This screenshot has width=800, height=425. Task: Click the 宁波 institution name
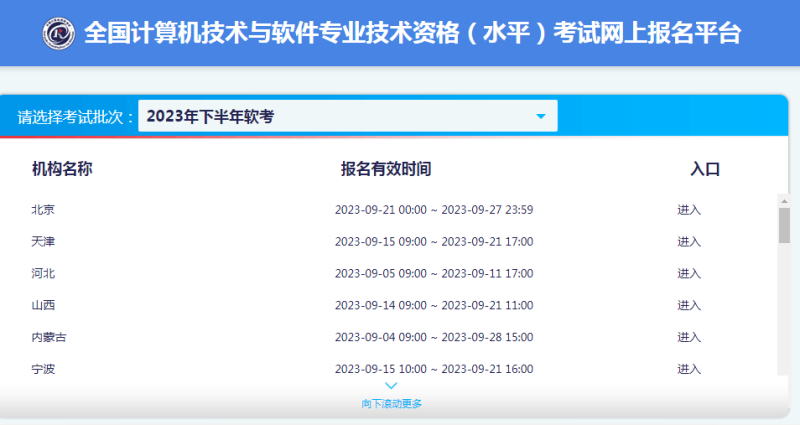pos(43,369)
